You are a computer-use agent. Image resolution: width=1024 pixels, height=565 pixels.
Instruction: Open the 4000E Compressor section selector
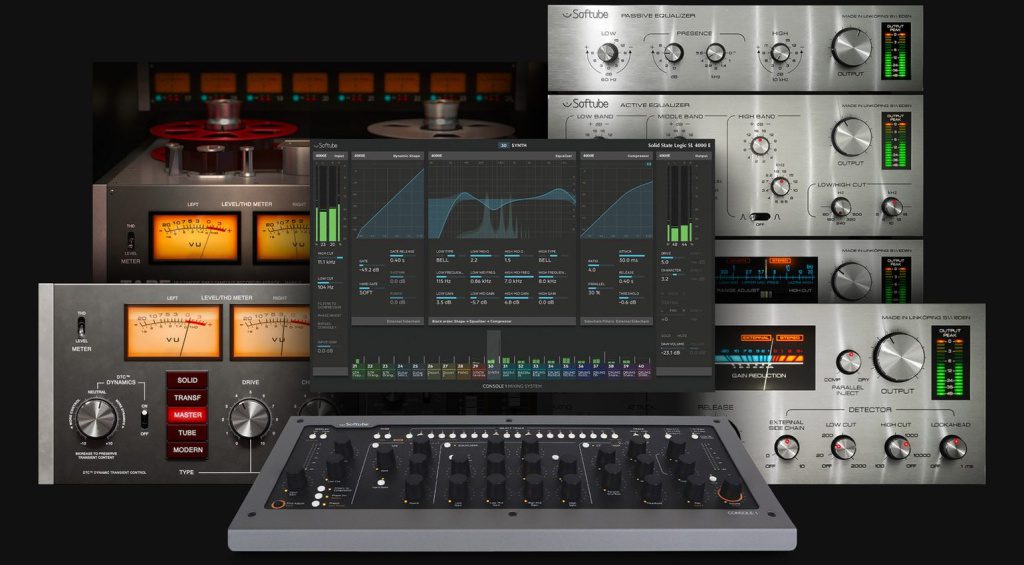click(616, 157)
